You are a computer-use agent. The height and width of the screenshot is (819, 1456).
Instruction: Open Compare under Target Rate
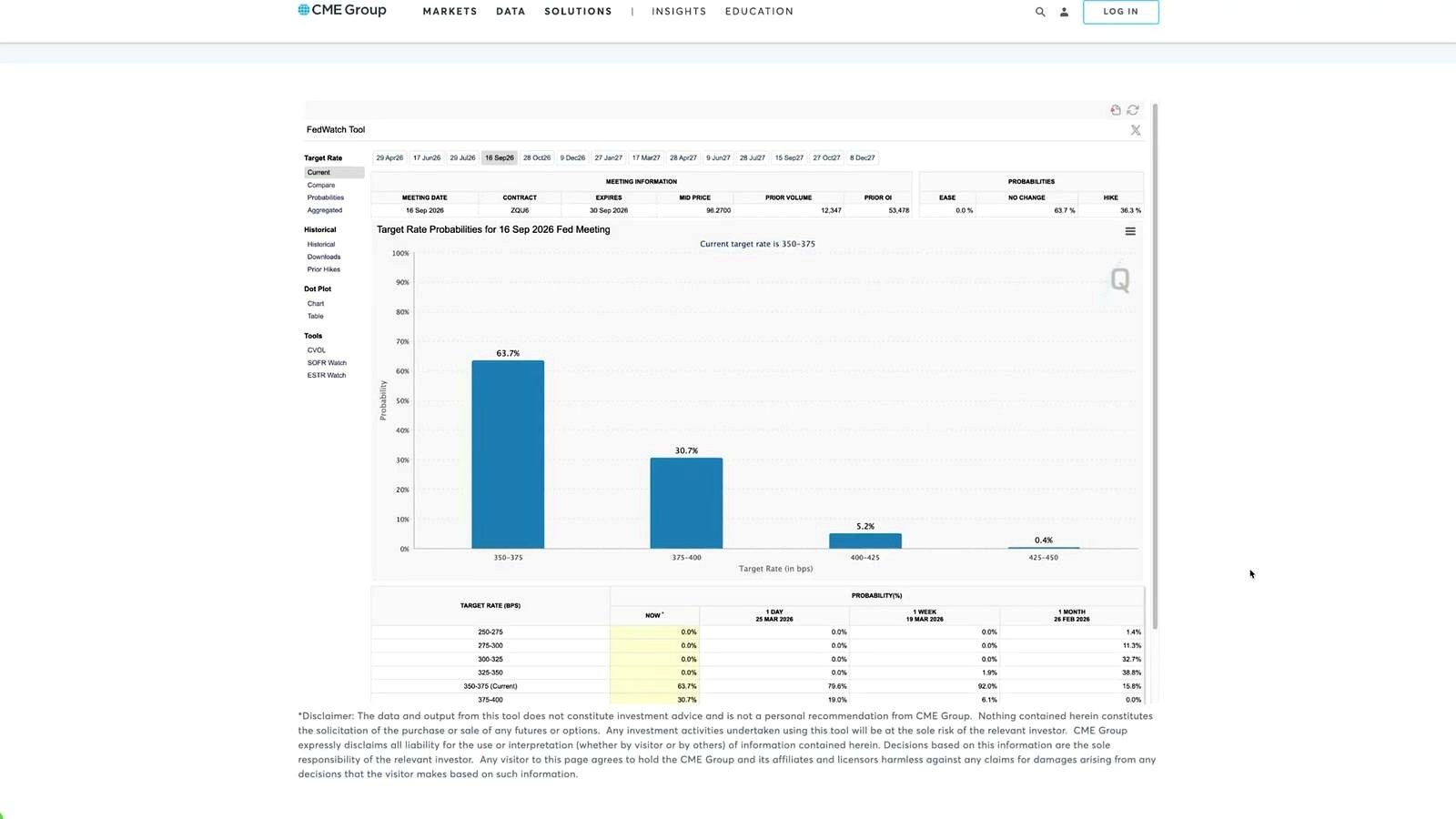(x=321, y=185)
